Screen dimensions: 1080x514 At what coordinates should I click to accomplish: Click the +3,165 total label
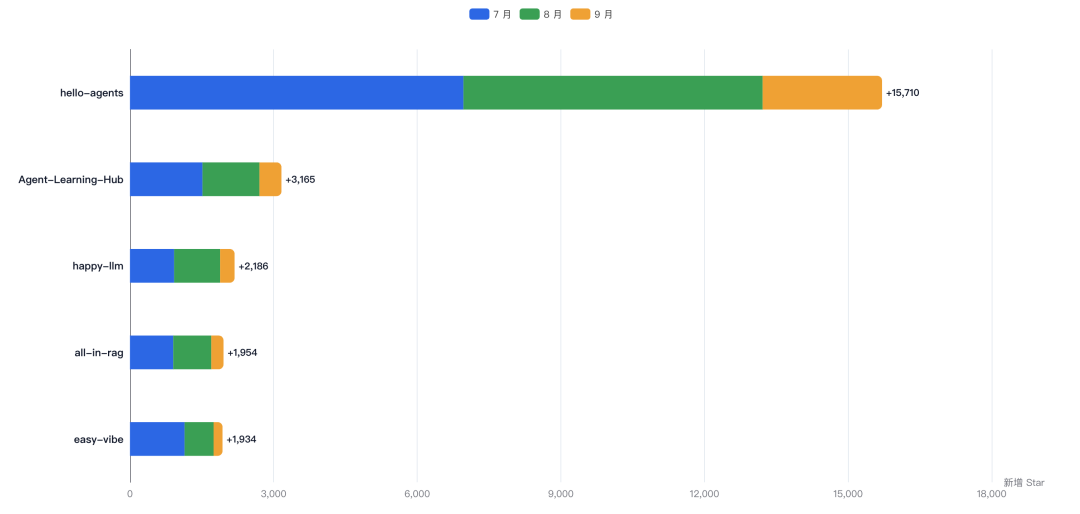(300, 180)
